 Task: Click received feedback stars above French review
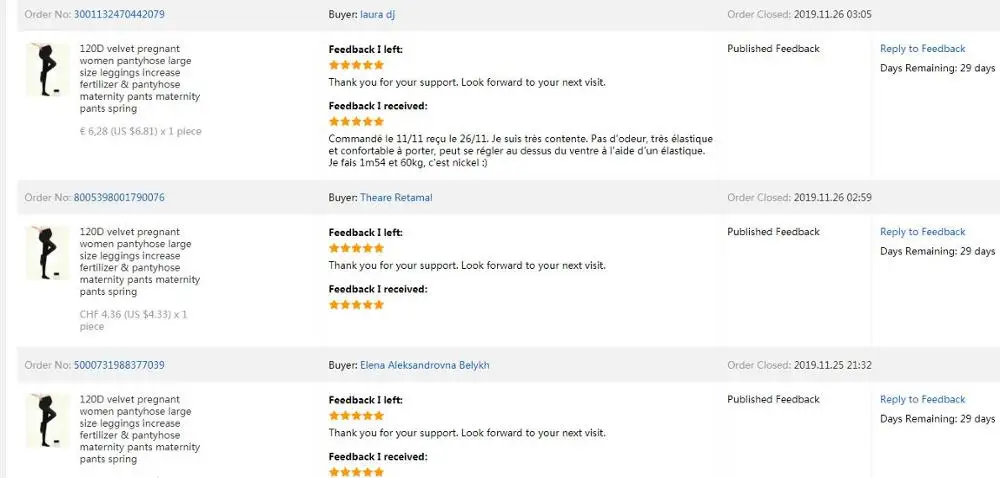click(x=356, y=121)
